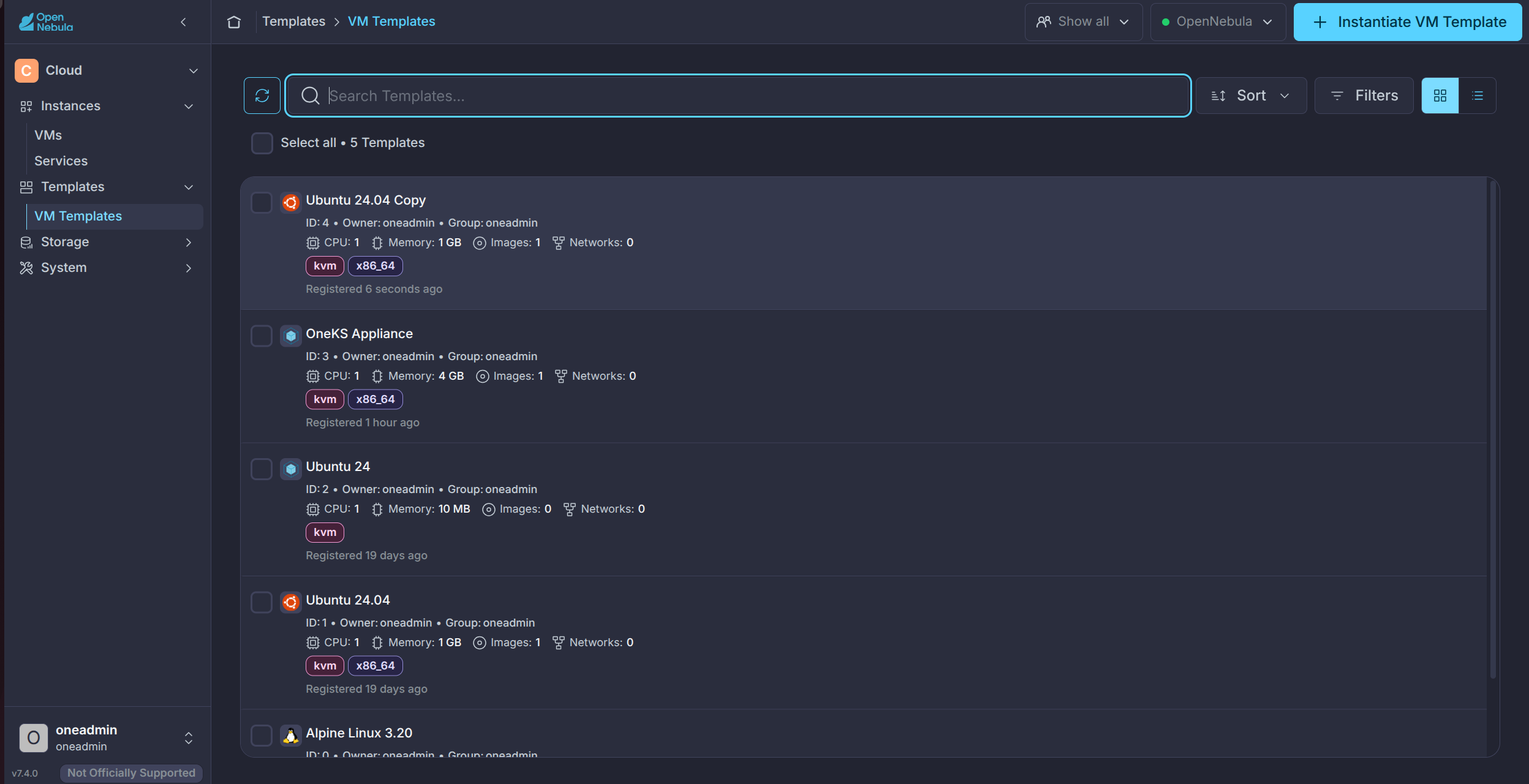Screen dimensions: 1529x784
Task: Select the Ubuntu 24.04 Copy checkbox
Action: coord(262,202)
